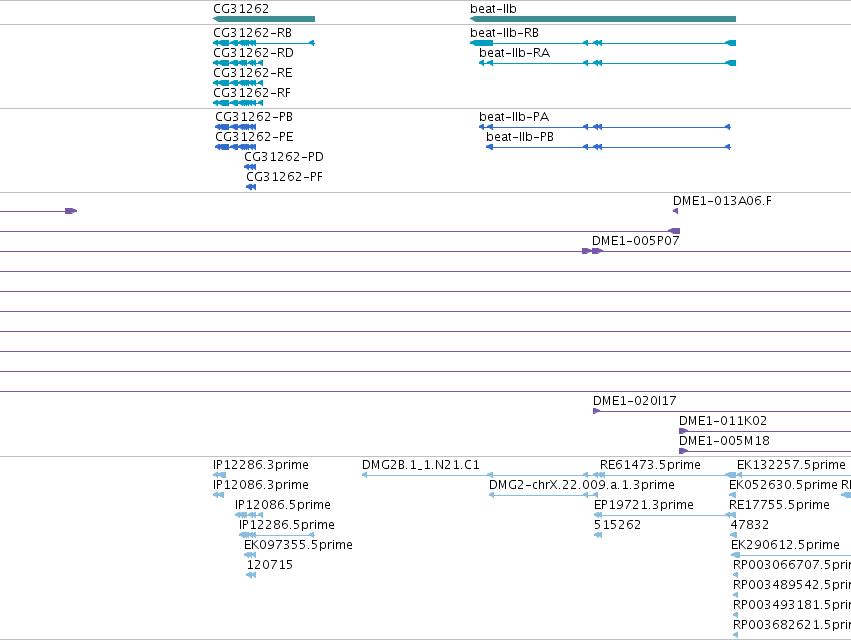Screen dimensions: 851x640
Task: Select transcript CG31262-RD
Action: click(253, 53)
